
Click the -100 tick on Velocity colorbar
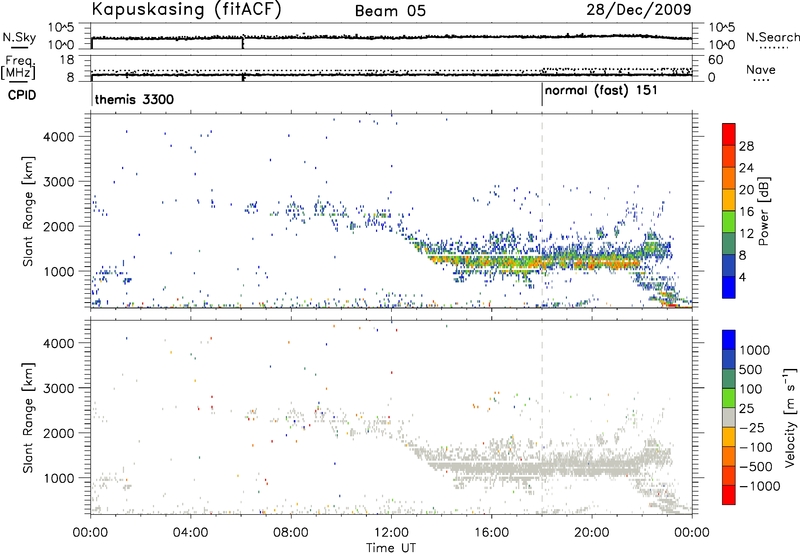coord(756,447)
